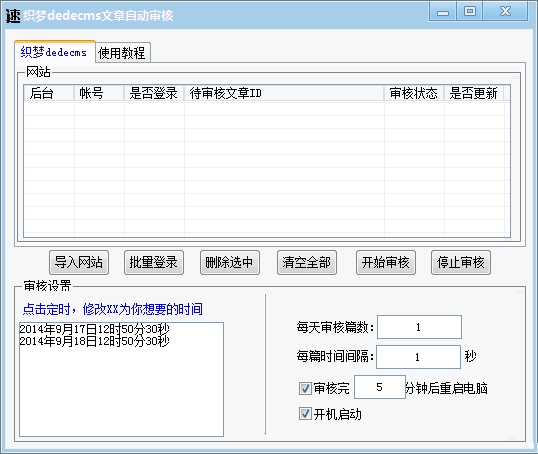Toggle the 开机启动 checkbox
The width and height of the screenshot is (538, 454).
pyautogui.click(x=305, y=414)
